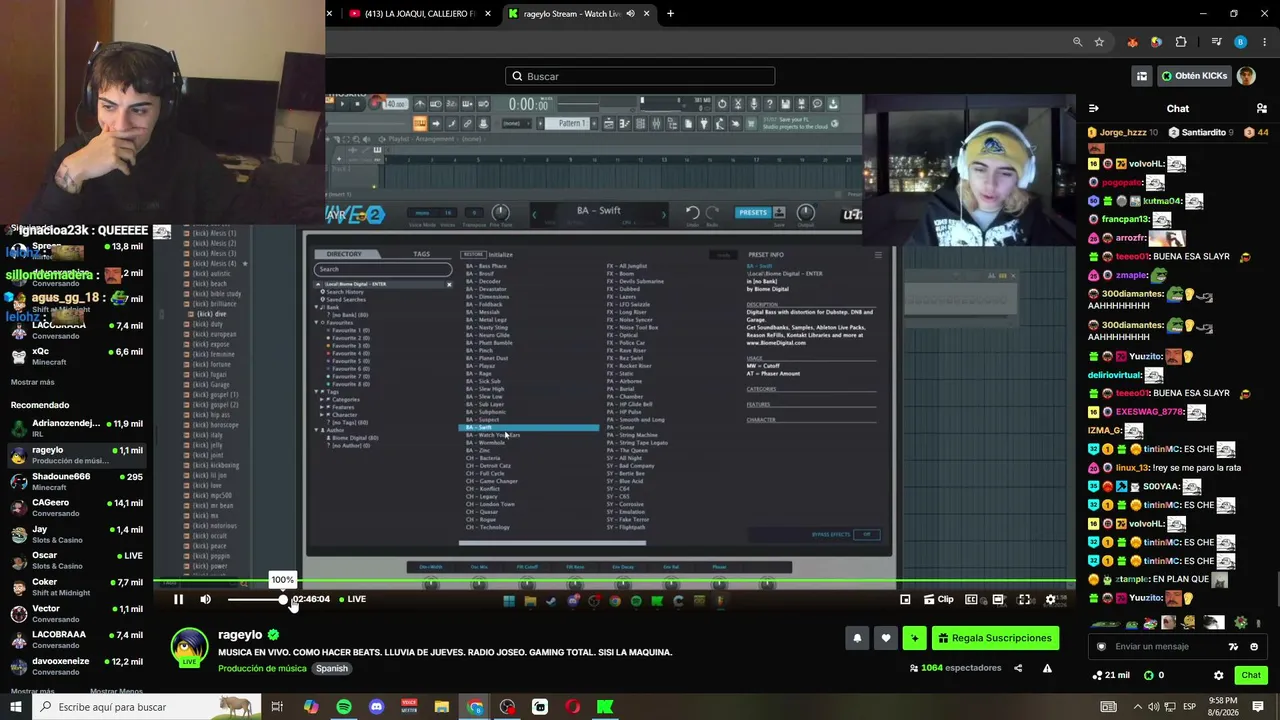This screenshot has height=720, width=1280.
Task: Pause the live stream playback
Action: tap(178, 599)
